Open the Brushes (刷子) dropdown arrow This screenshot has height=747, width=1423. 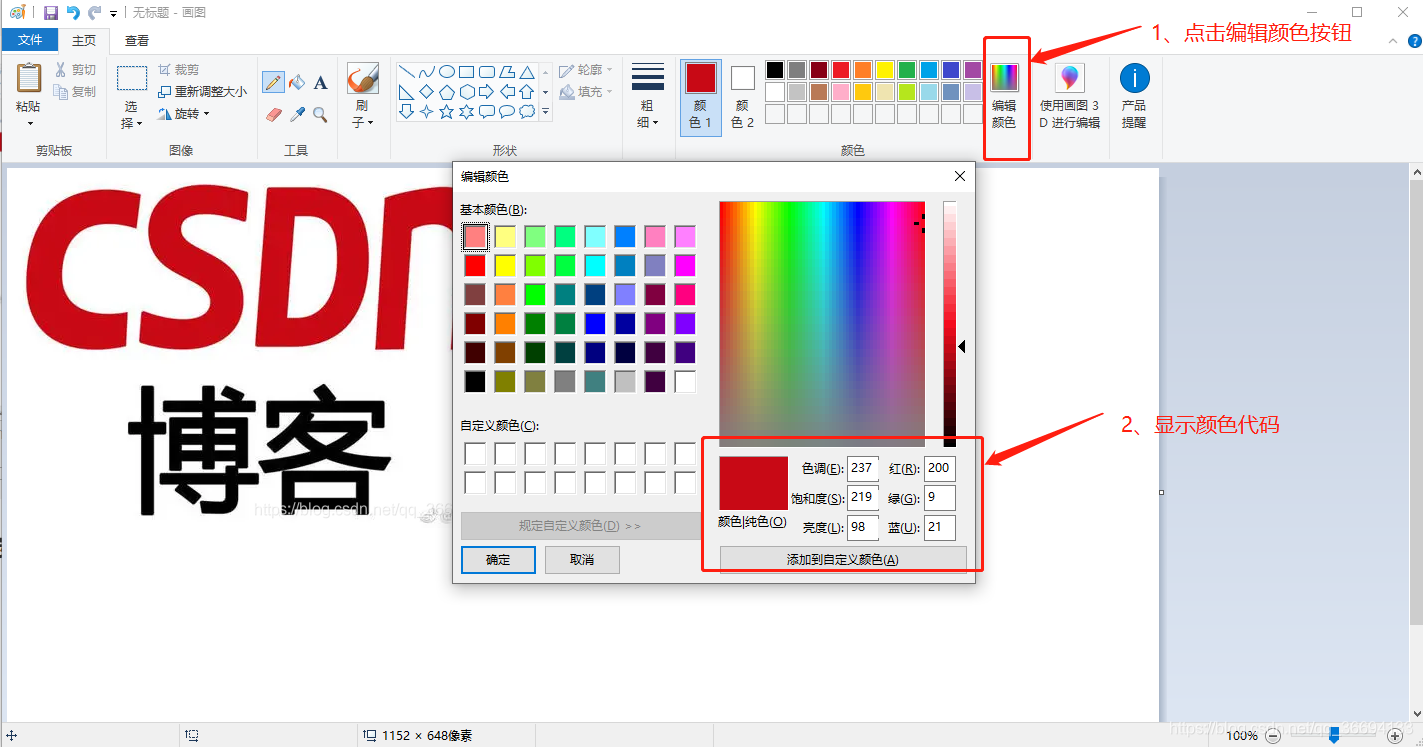point(370,123)
